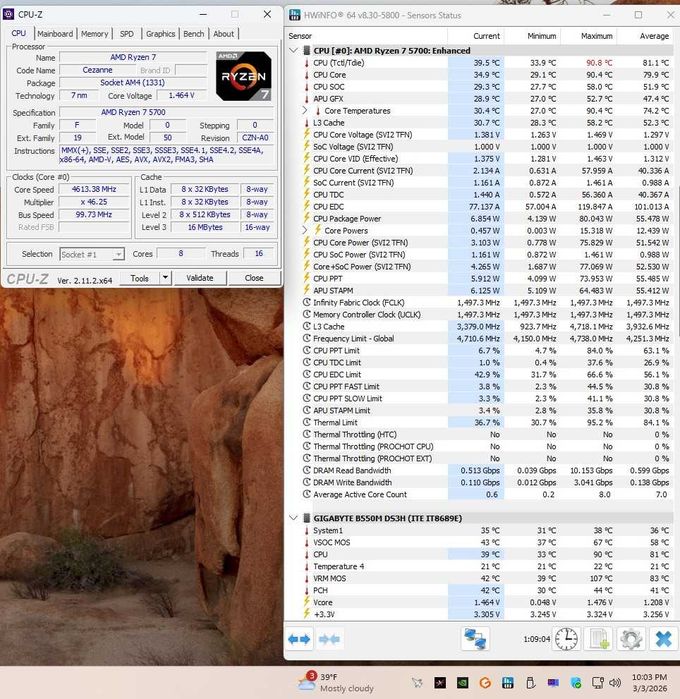This screenshot has height=699, width=680.
Task: Open HWiNFO sensor settings gear icon
Action: [631, 639]
